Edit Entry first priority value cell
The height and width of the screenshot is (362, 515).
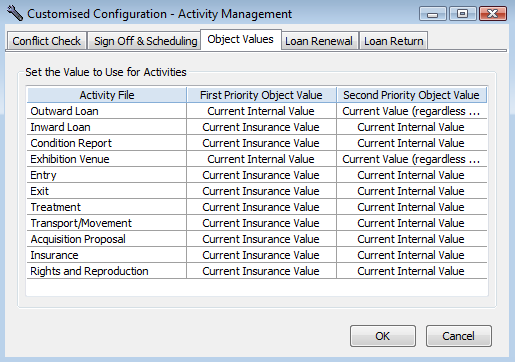[x=261, y=175]
